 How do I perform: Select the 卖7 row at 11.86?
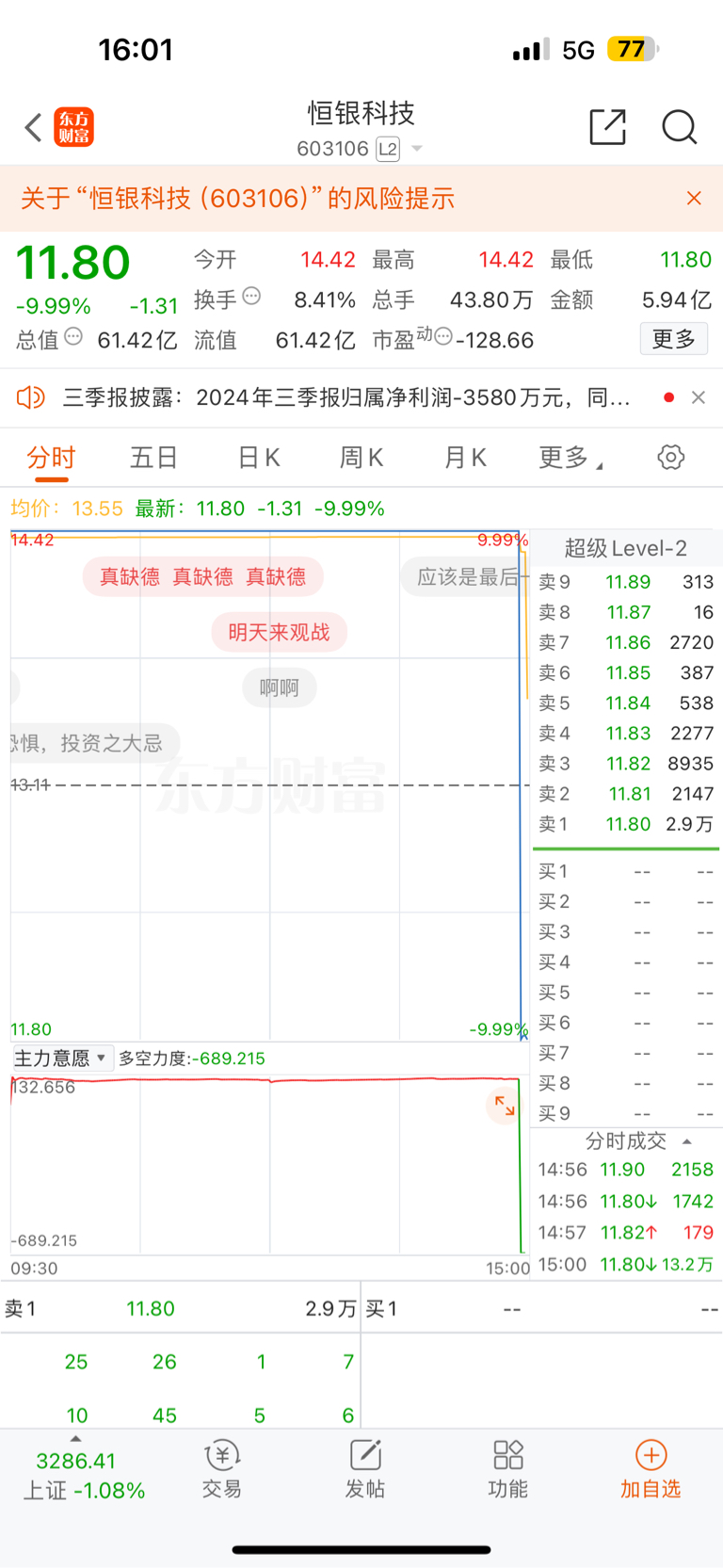click(x=626, y=642)
